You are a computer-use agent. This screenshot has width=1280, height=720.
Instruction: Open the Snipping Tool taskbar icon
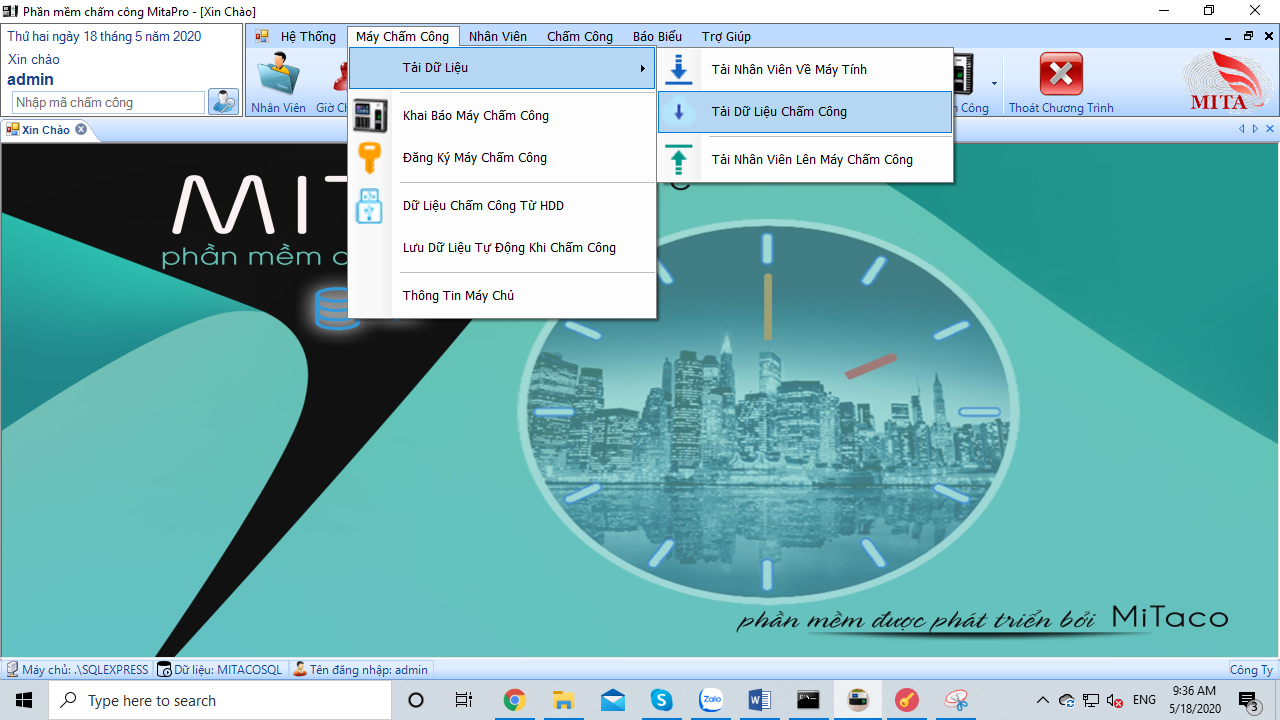click(955, 700)
